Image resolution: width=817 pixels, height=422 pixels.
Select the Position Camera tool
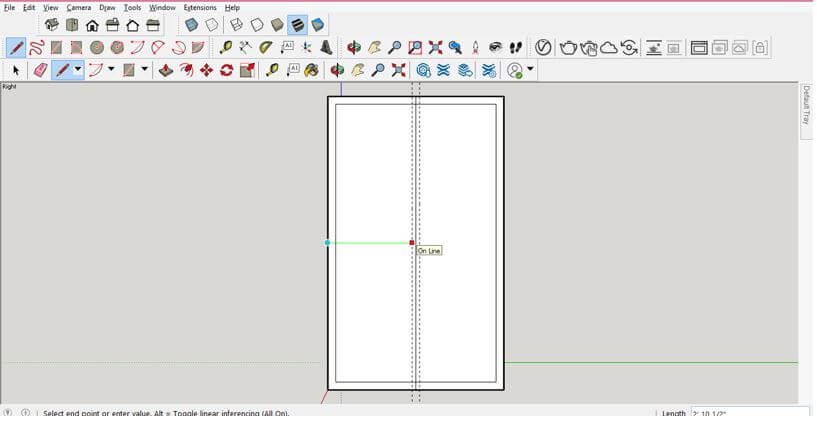(x=475, y=48)
